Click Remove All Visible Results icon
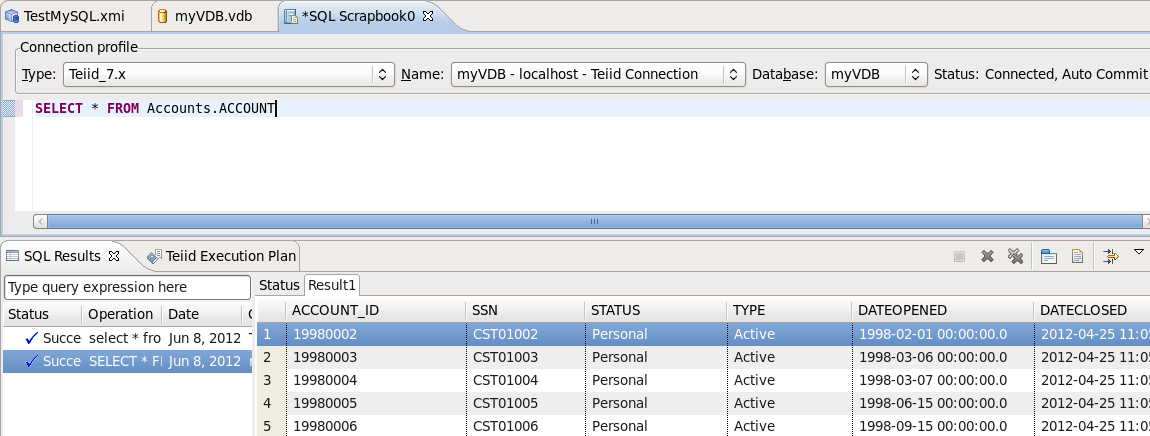 (x=1015, y=257)
